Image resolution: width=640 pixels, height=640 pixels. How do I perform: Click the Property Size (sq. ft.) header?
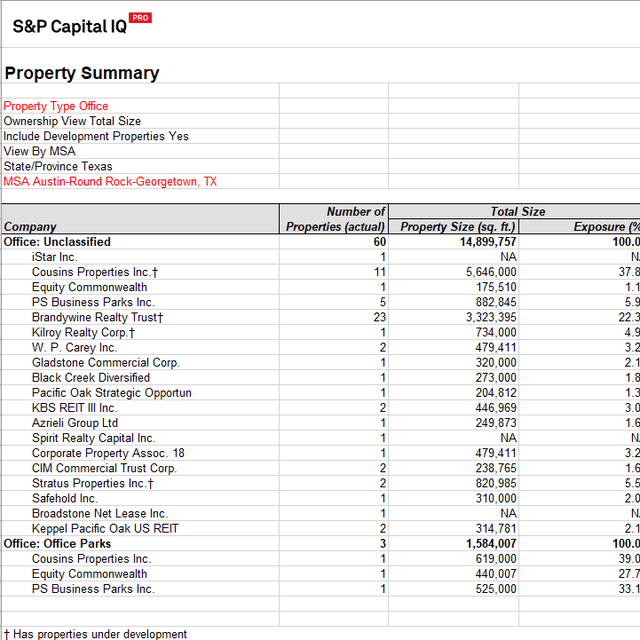tap(454, 227)
